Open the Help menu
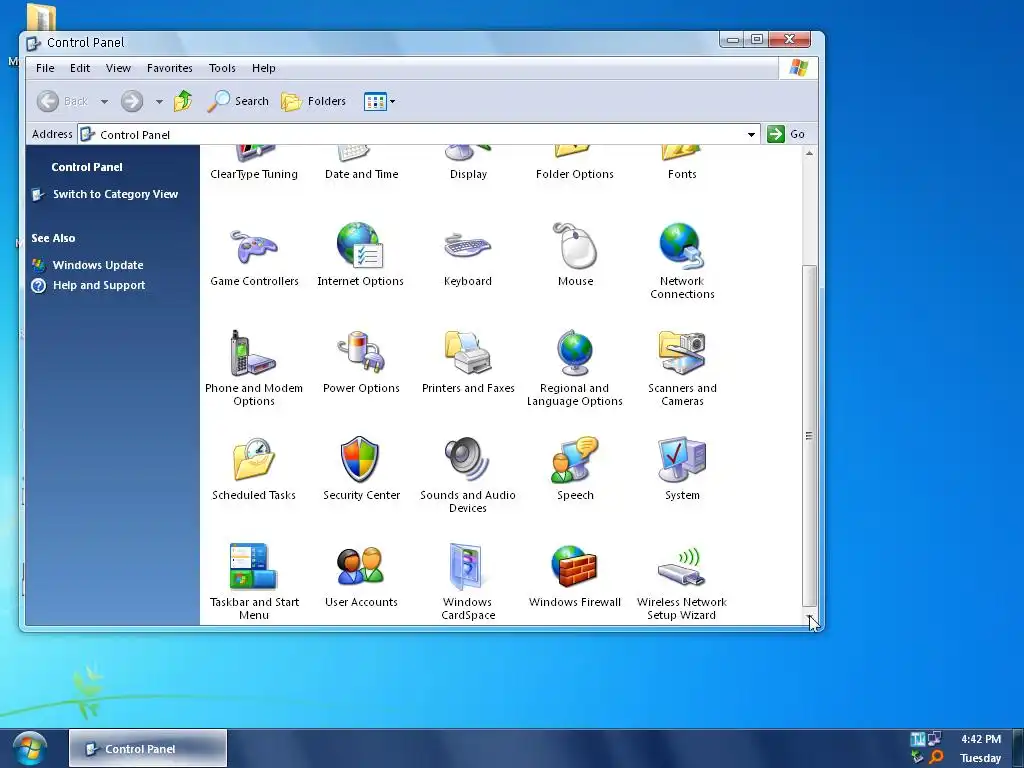This screenshot has height=768, width=1024. click(x=264, y=68)
